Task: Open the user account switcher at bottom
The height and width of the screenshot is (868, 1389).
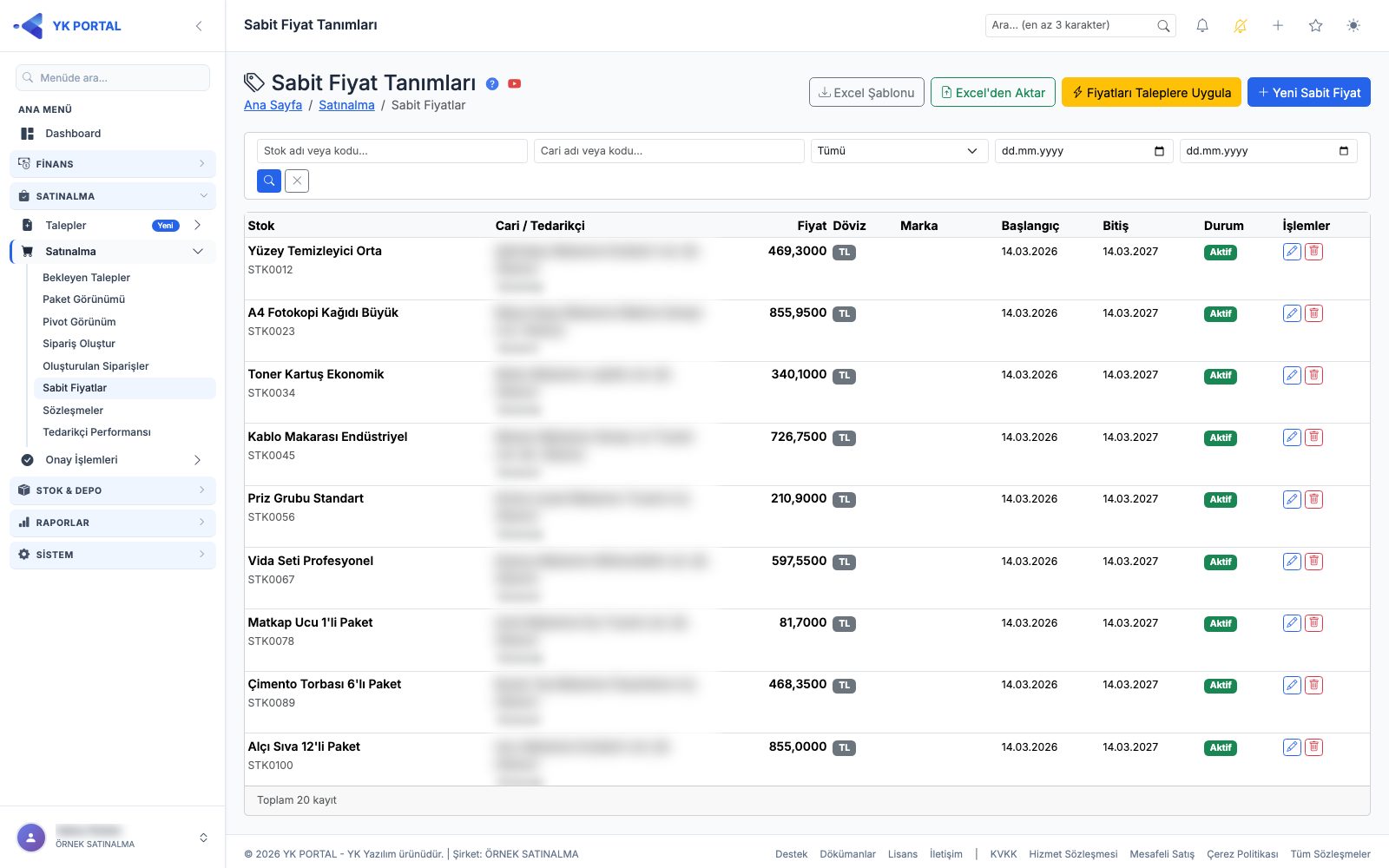Action: [x=113, y=838]
